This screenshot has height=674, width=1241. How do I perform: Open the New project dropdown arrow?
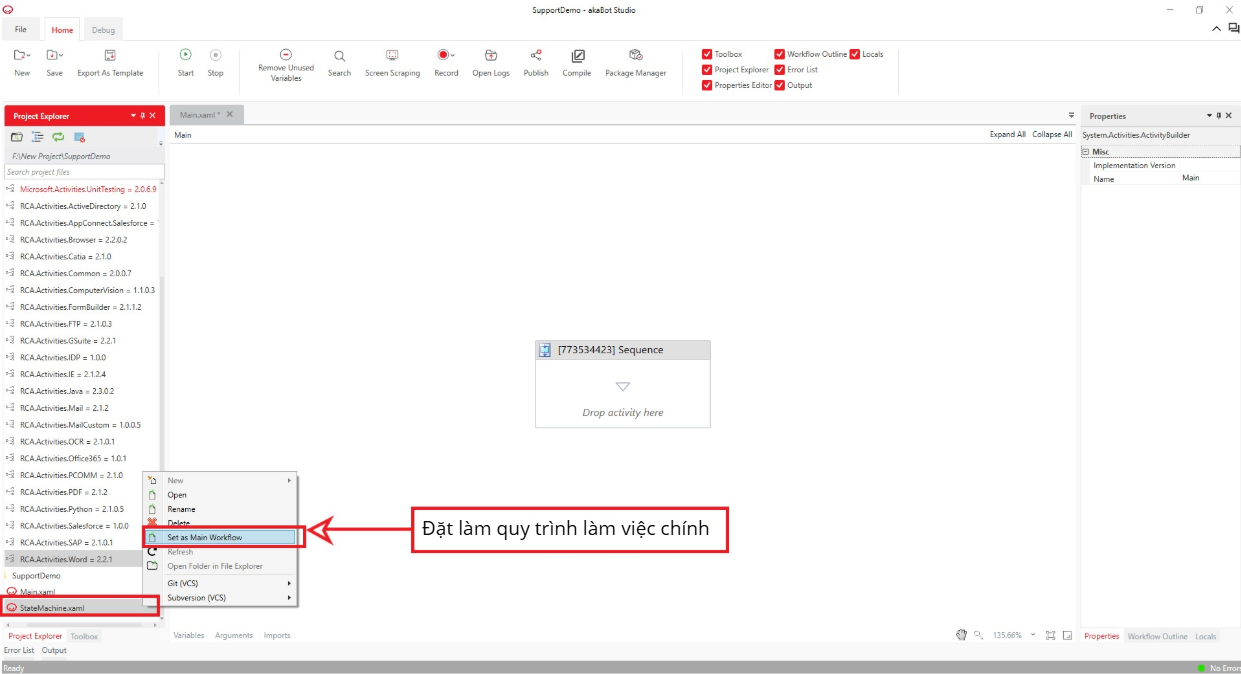(28, 56)
